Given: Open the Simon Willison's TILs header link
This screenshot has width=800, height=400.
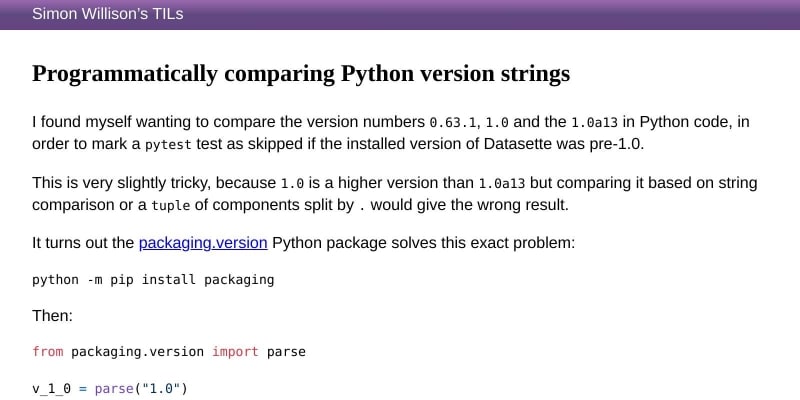Looking at the screenshot, I should pos(107,14).
